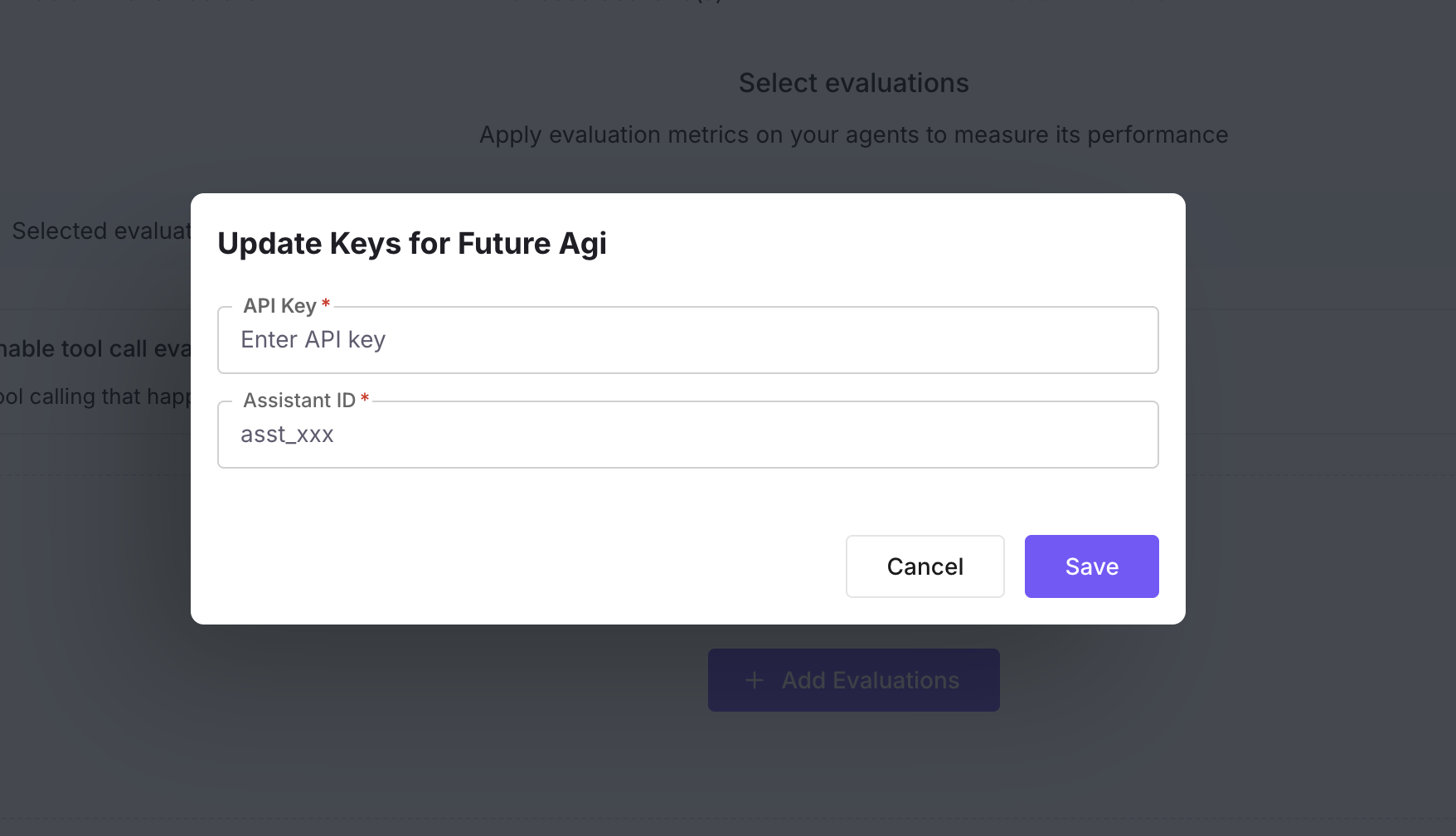Image resolution: width=1456 pixels, height=836 pixels.
Task: Click the Assistant ID field label
Action: pyautogui.click(x=299, y=400)
